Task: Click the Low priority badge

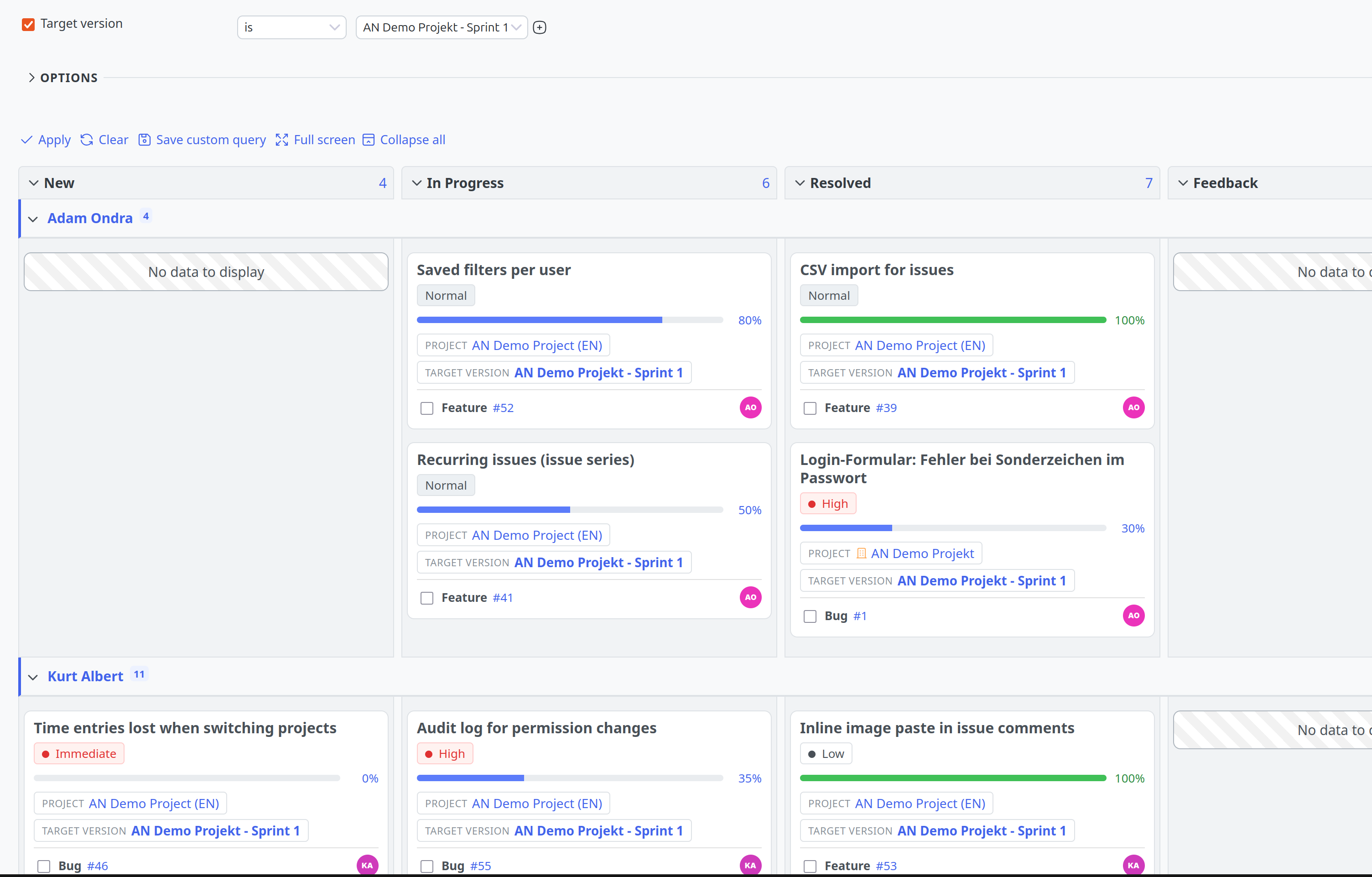Action: pyautogui.click(x=826, y=753)
